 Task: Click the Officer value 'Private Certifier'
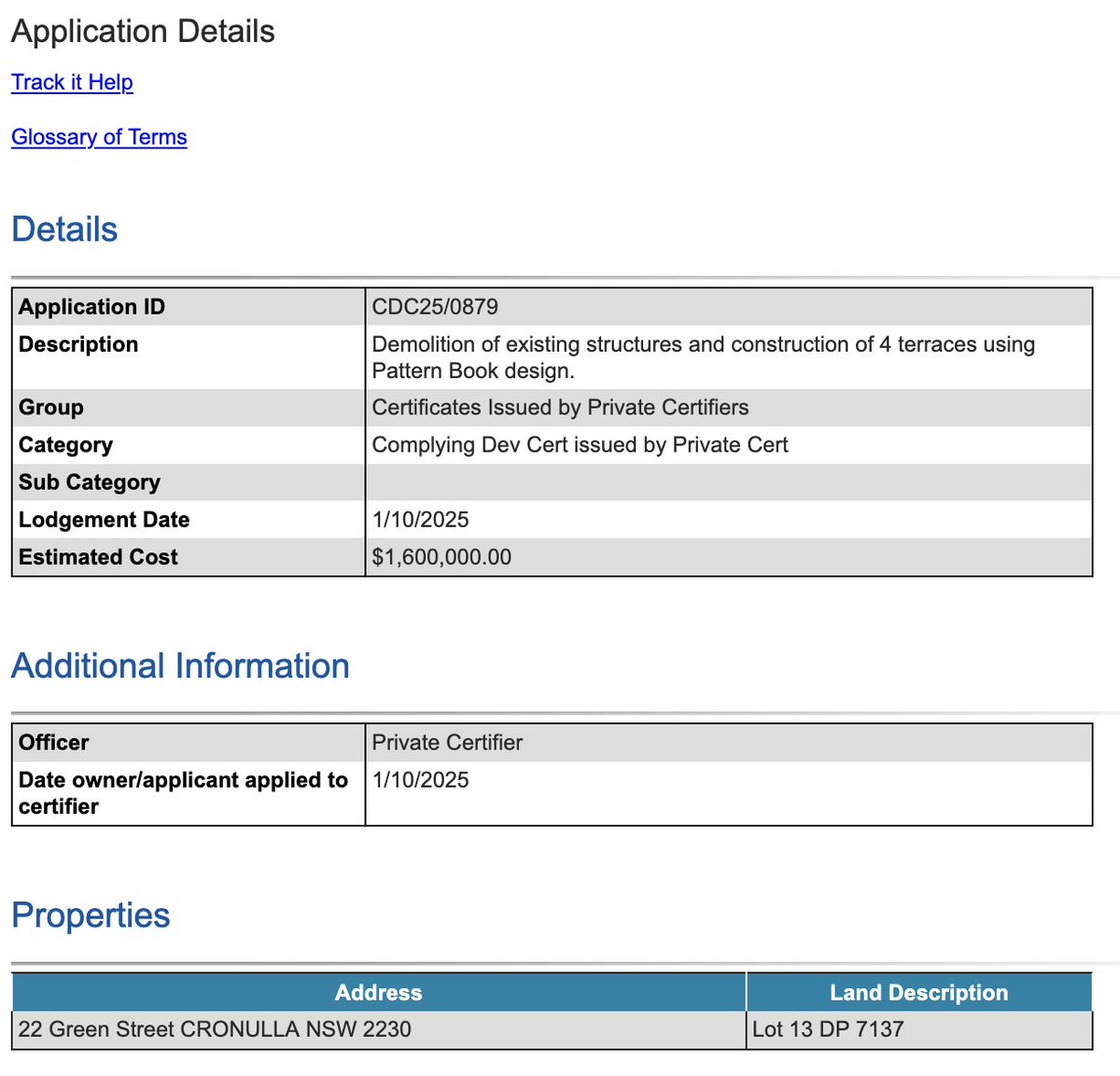coord(447,743)
